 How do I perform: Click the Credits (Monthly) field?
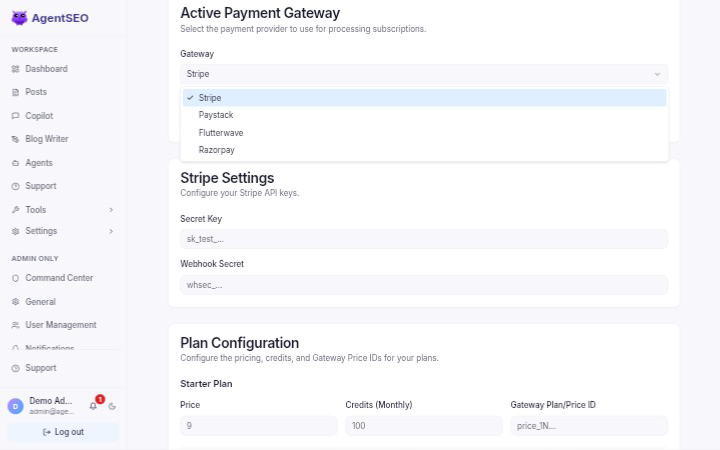[x=424, y=426]
